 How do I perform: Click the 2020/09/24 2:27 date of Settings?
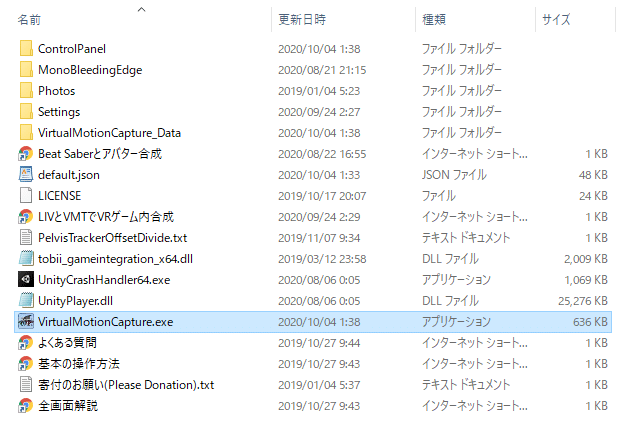coord(319,112)
